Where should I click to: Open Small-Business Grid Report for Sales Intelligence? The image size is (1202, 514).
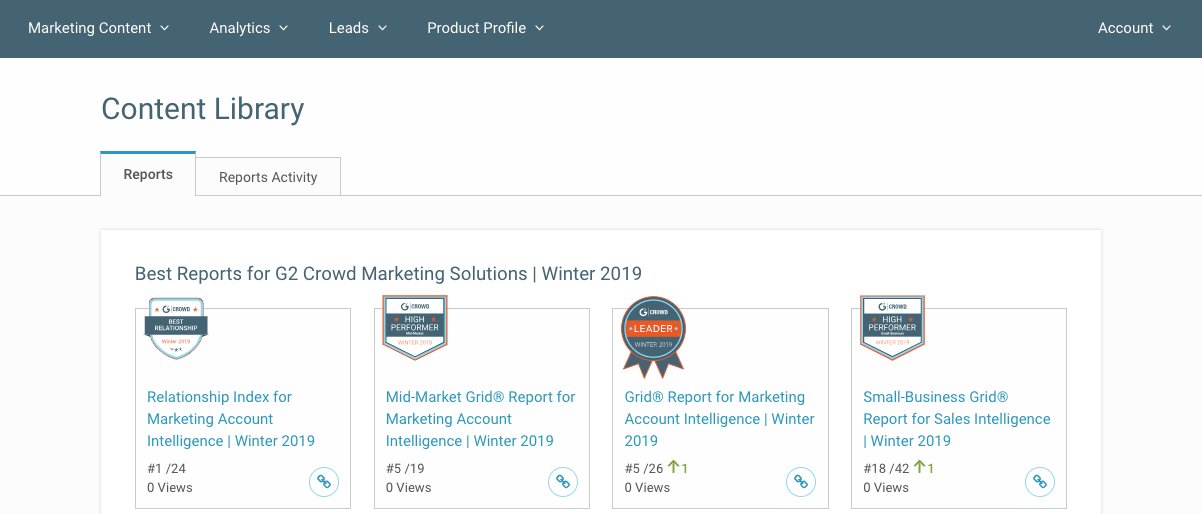click(x=957, y=419)
